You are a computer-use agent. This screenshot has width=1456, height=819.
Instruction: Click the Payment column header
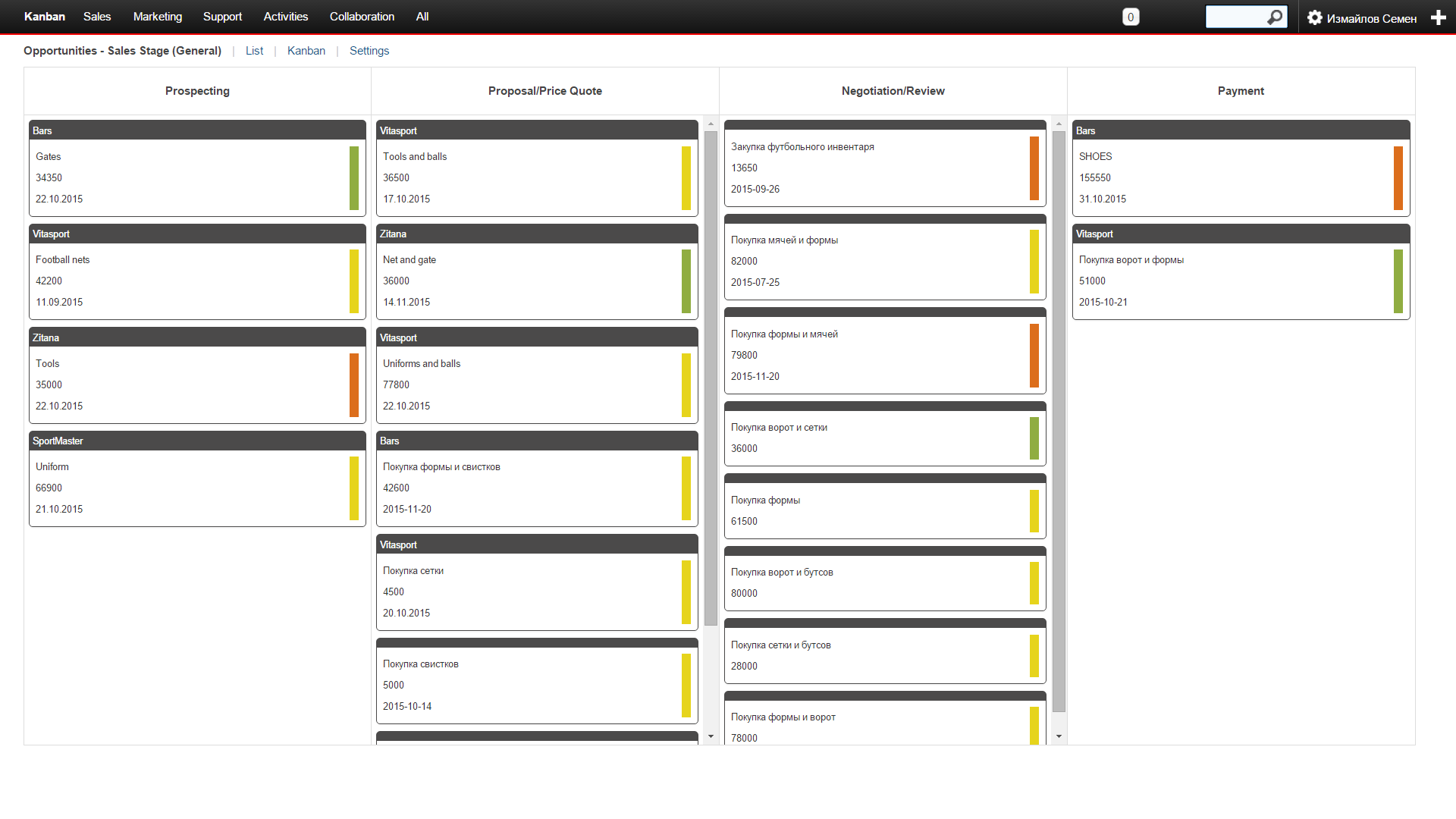tap(1241, 91)
